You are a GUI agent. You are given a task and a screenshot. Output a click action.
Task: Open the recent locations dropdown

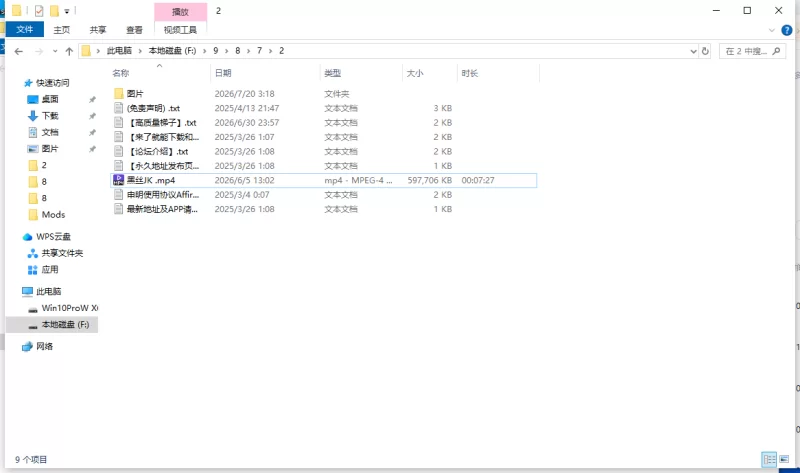[x=55, y=51]
